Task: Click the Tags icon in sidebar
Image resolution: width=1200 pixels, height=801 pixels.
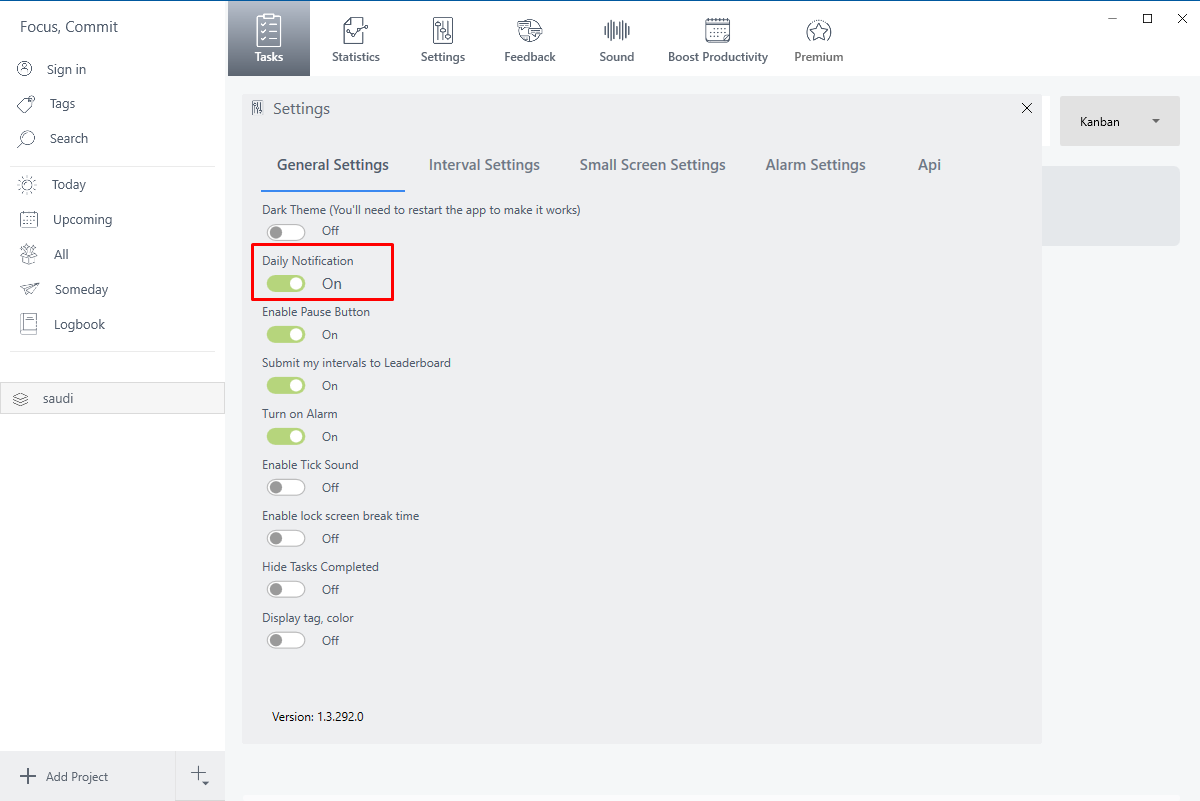Action: (27, 104)
